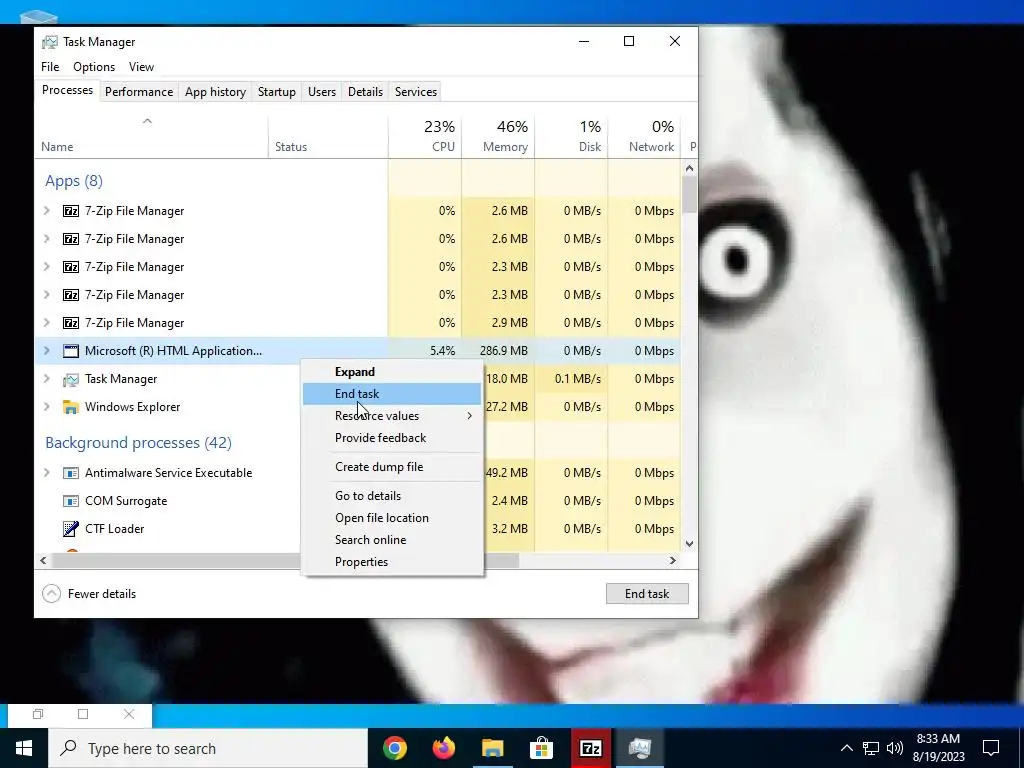Click the horizontal scrollbar right arrow
This screenshot has width=1024, height=768.
point(673,560)
